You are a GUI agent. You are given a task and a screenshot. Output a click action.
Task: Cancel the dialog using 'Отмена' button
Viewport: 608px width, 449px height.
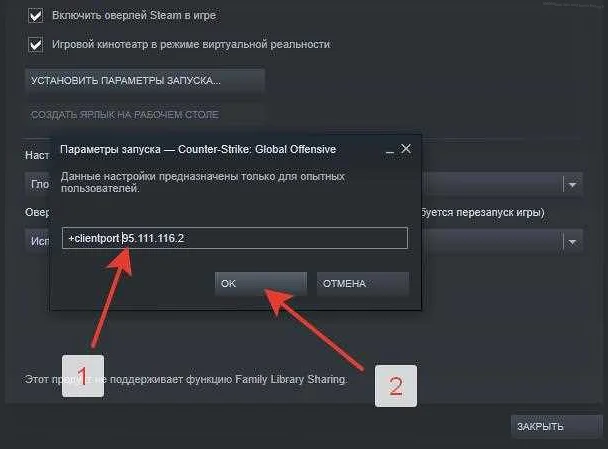click(x=362, y=283)
